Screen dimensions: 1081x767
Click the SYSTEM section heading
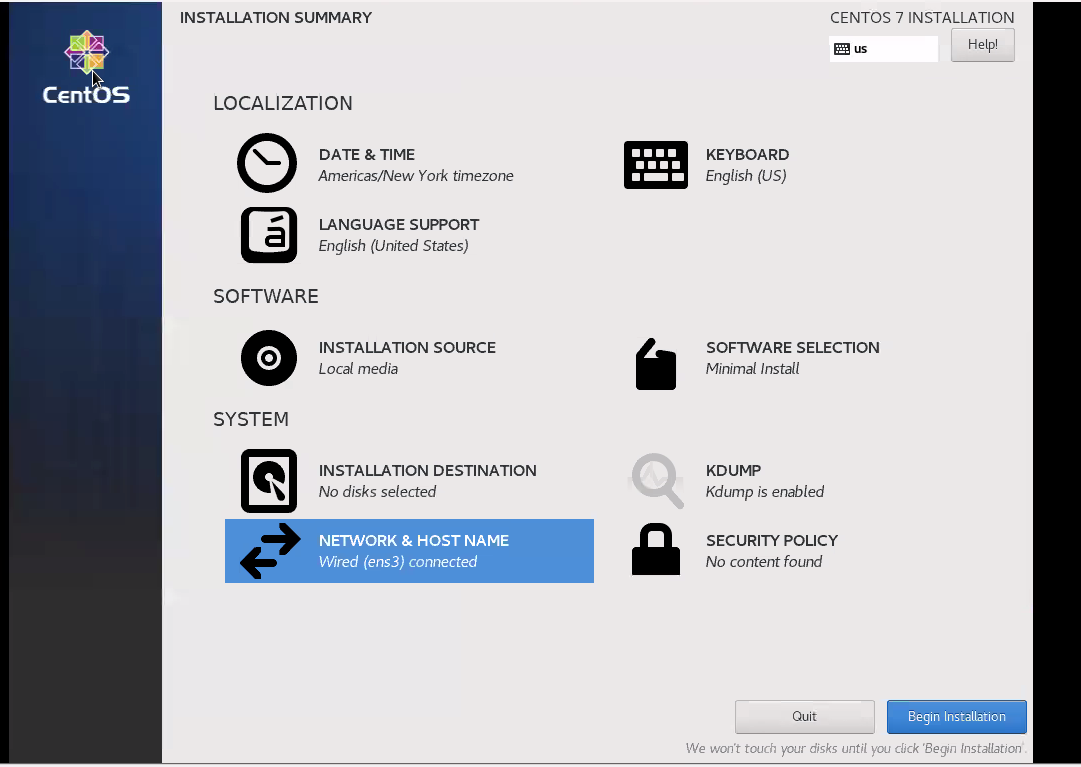tap(251, 419)
